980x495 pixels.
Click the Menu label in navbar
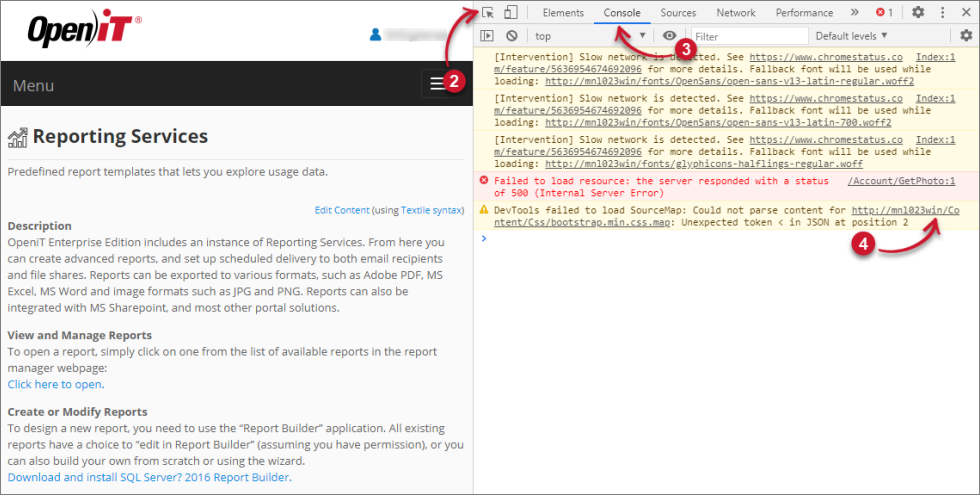[33, 86]
